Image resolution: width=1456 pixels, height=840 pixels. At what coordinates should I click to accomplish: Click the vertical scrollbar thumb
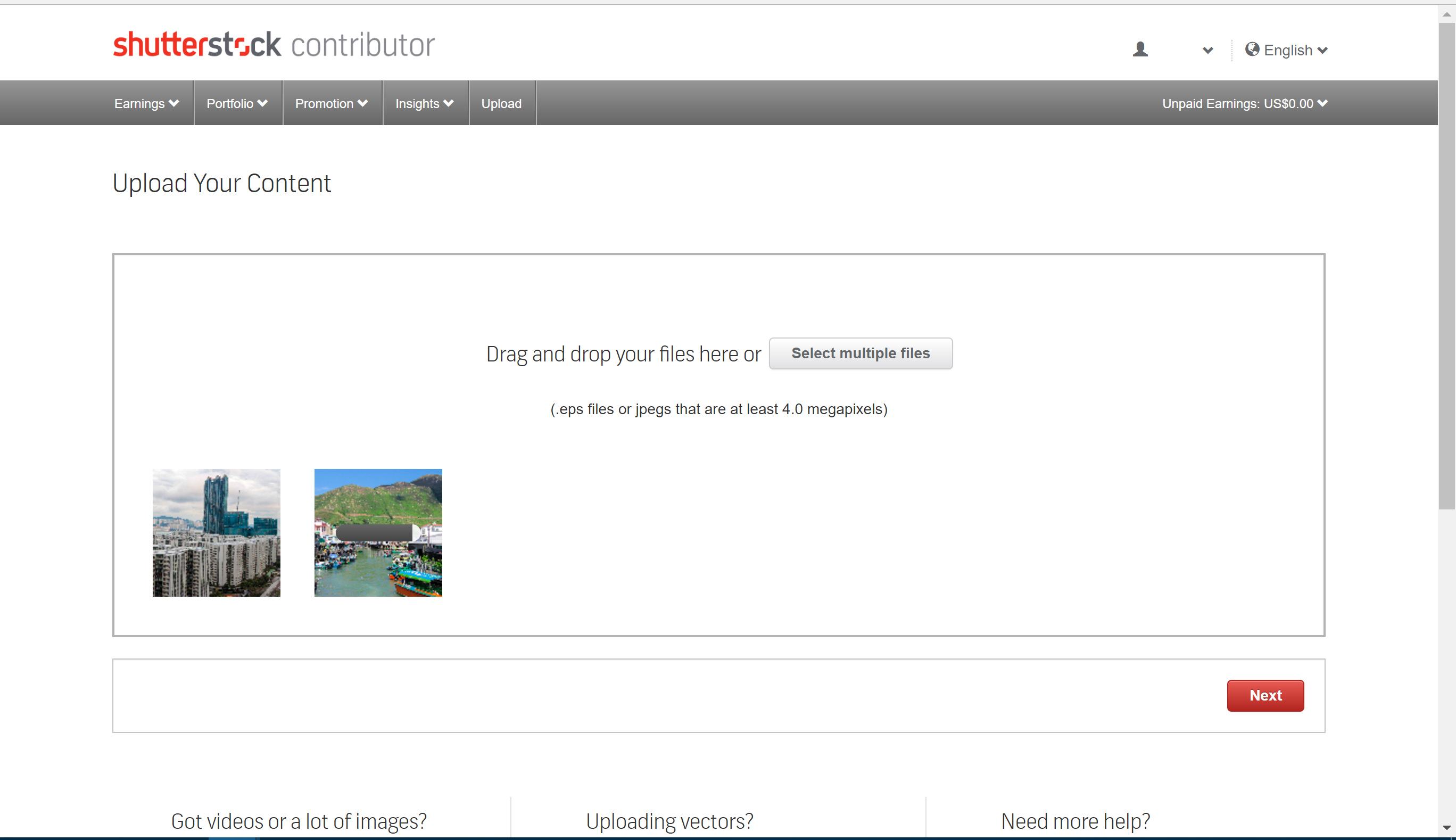pos(1446,266)
